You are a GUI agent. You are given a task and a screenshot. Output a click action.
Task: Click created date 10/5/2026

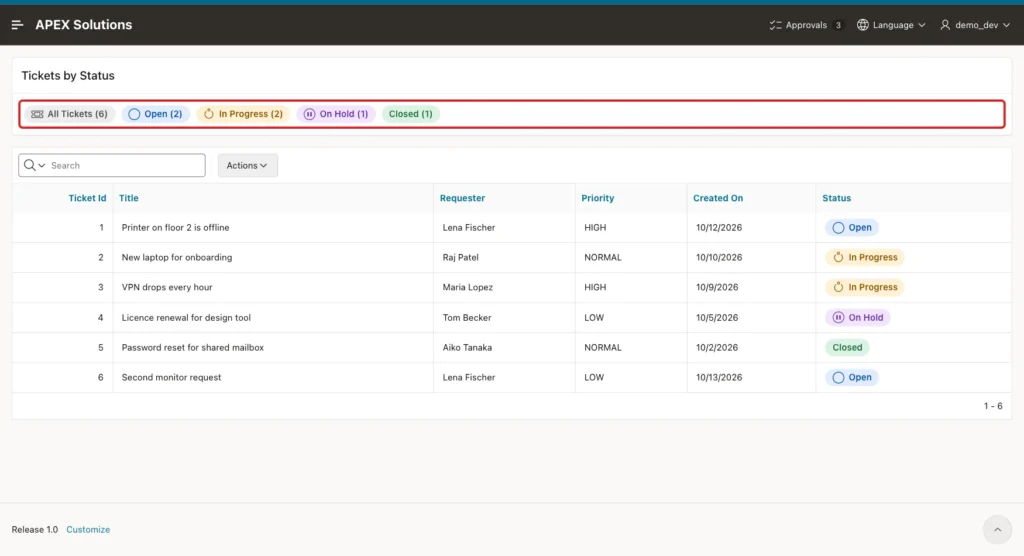[717, 318]
